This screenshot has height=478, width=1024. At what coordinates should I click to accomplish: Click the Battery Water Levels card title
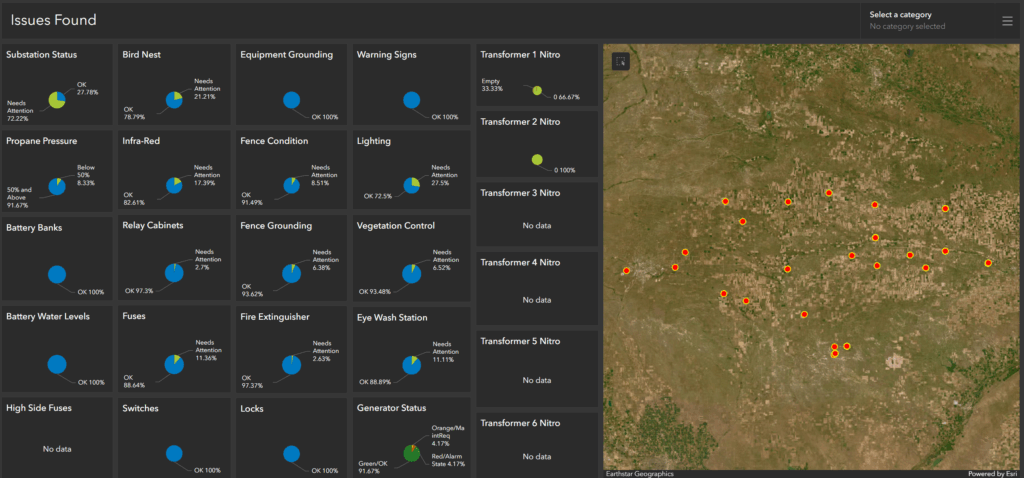[x=48, y=316]
